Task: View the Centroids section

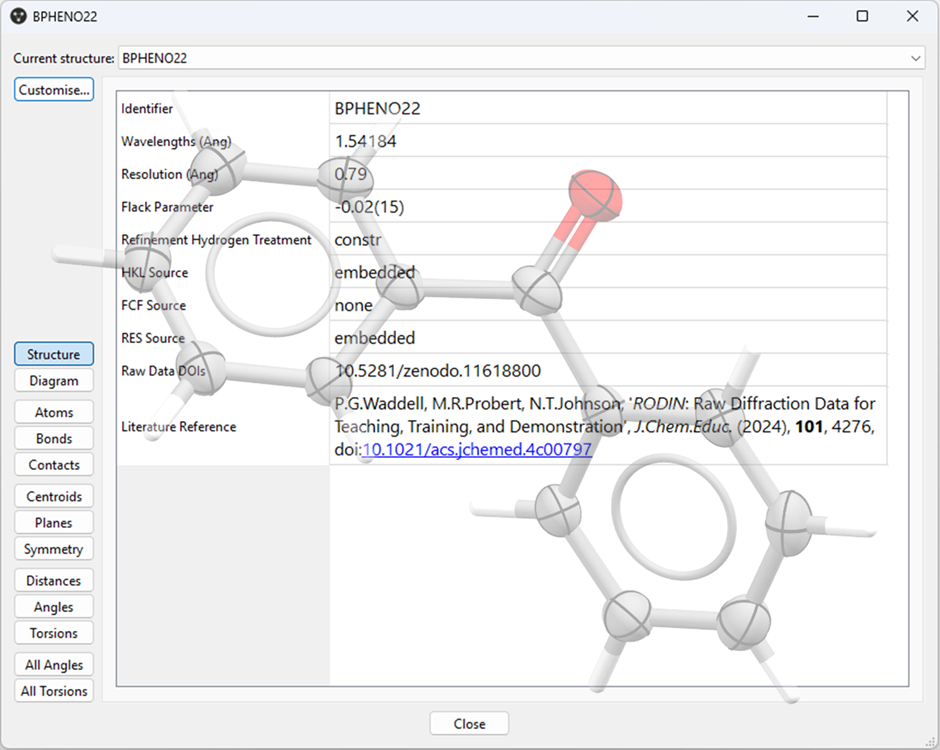Action: (x=54, y=496)
